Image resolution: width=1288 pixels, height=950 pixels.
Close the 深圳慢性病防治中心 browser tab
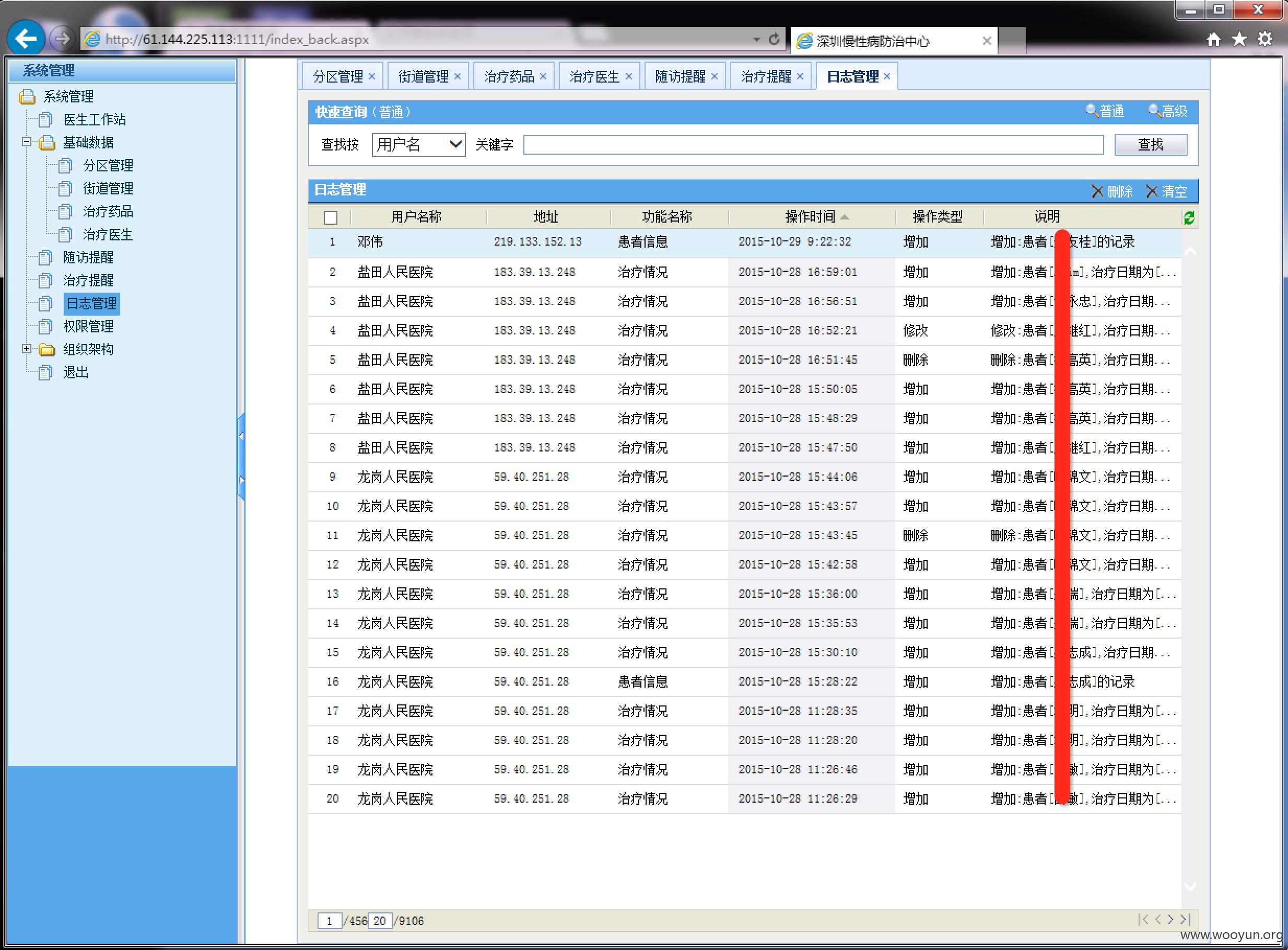click(986, 41)
